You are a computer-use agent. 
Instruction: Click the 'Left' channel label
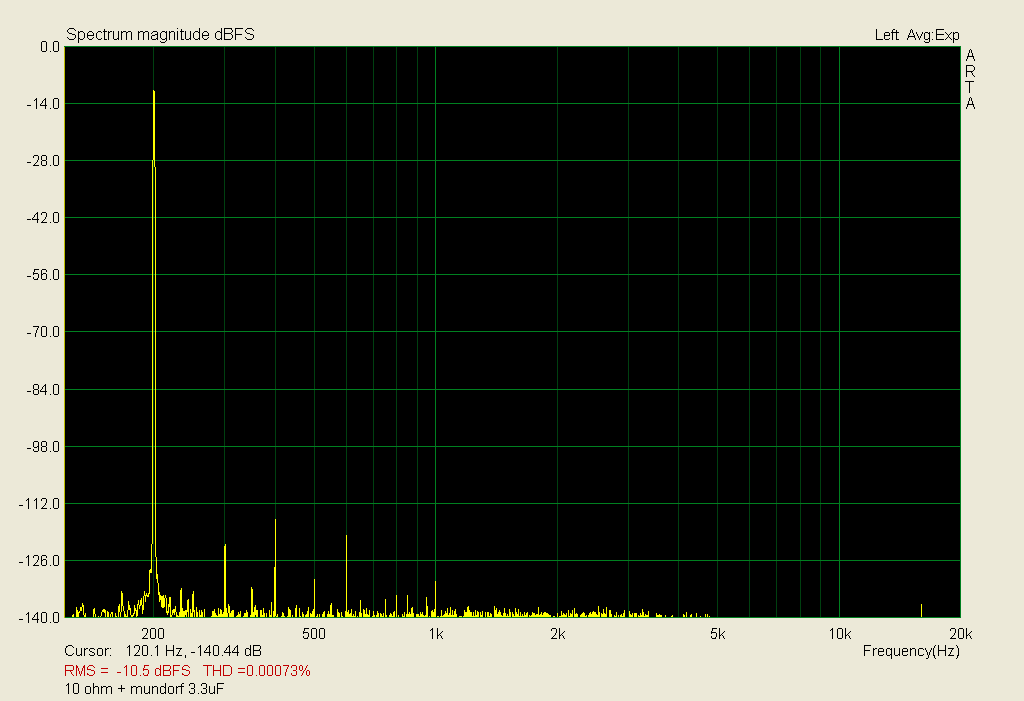(886, 35)
